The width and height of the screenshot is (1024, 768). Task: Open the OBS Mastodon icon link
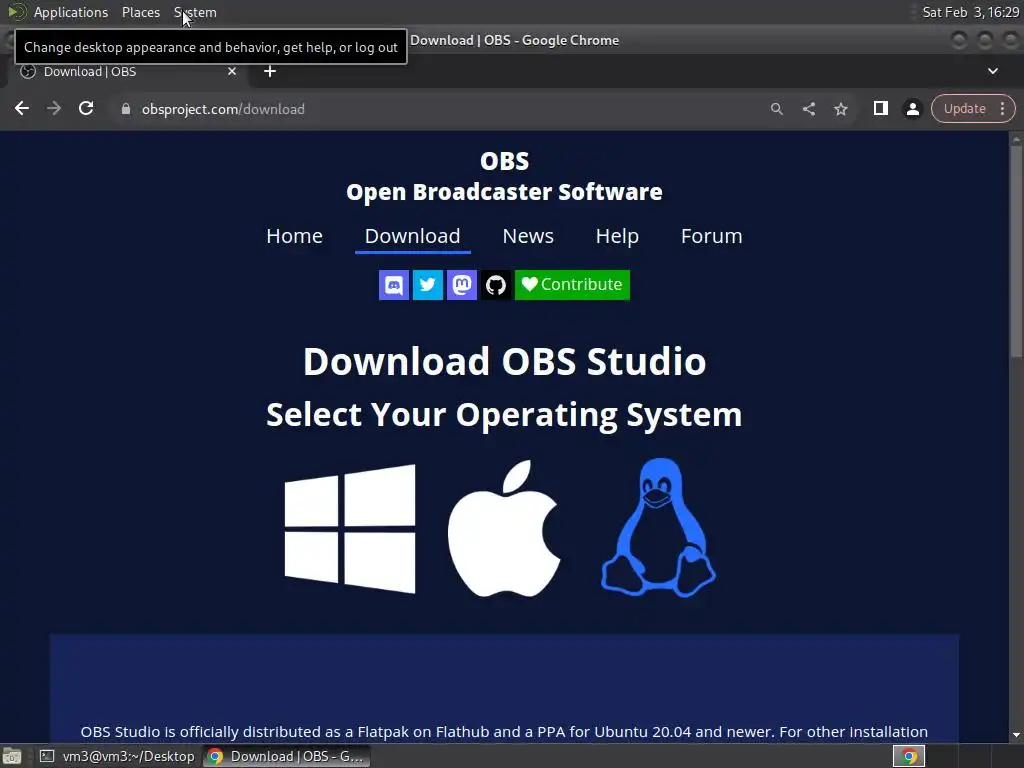pos(462,285)
